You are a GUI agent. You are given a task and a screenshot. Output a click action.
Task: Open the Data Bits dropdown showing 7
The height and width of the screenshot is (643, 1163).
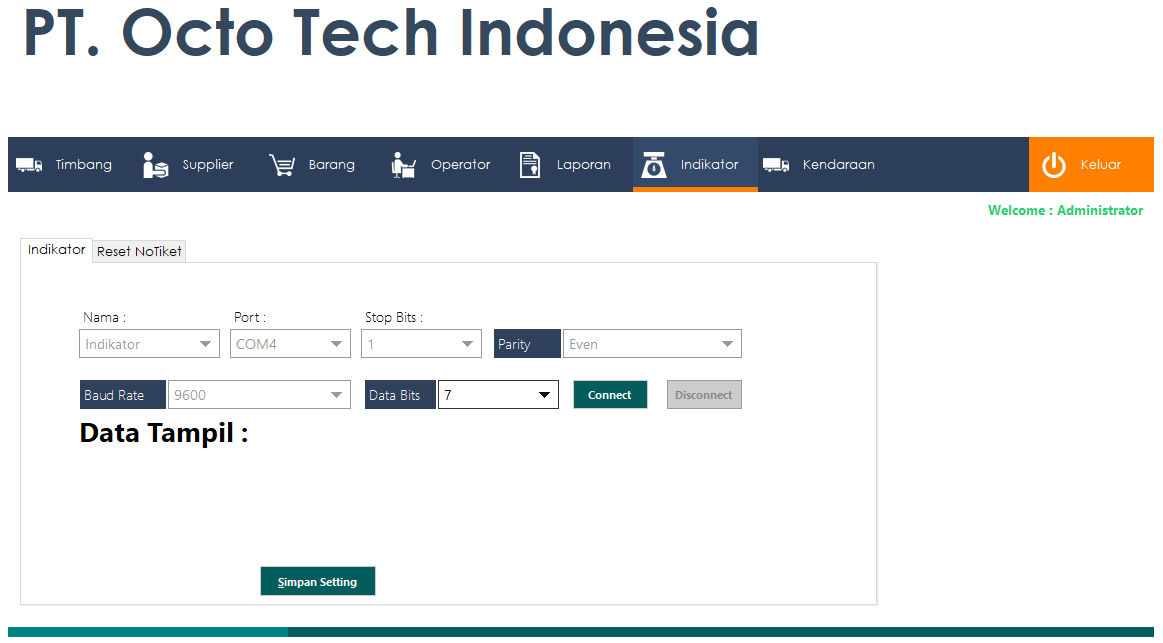[498, 395]
